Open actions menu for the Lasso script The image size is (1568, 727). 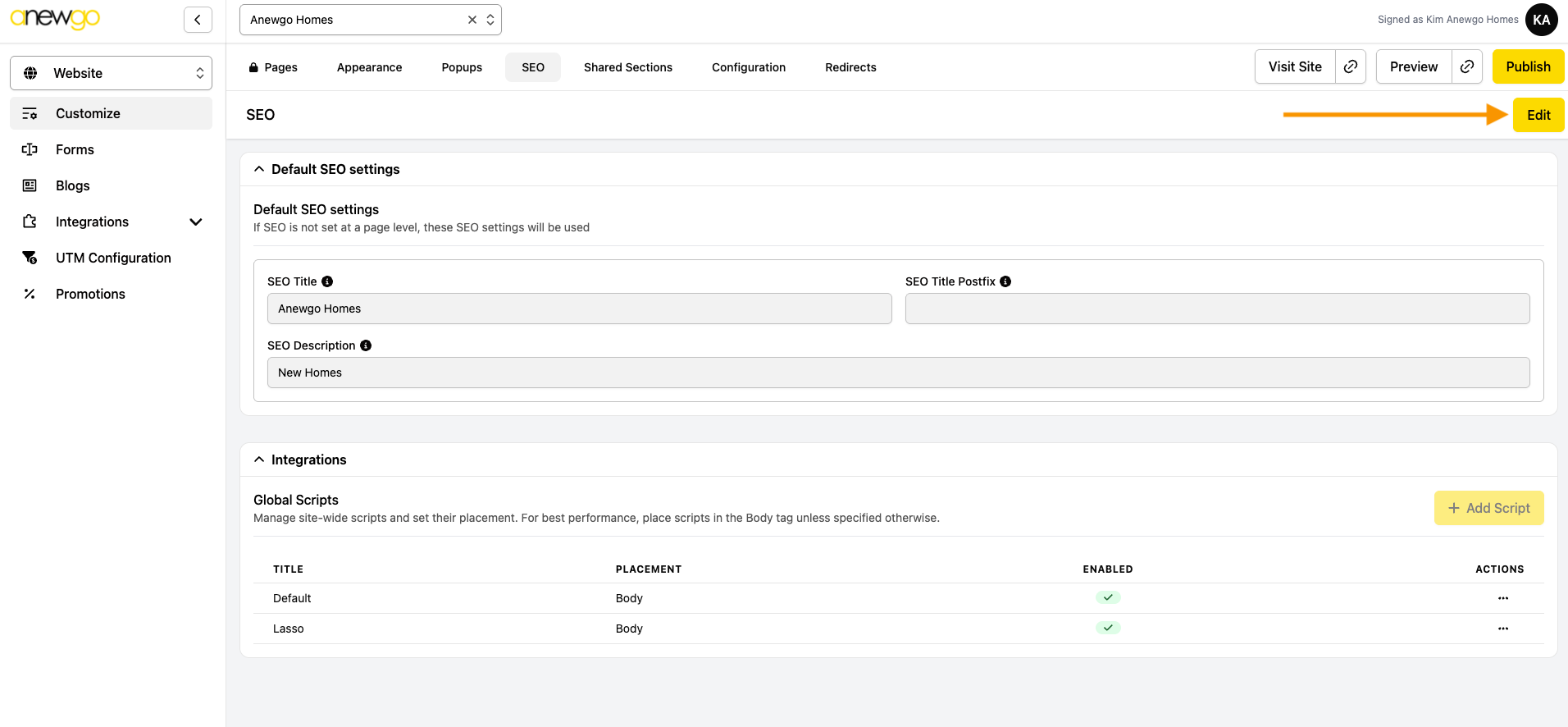(x=1502, y=629)
